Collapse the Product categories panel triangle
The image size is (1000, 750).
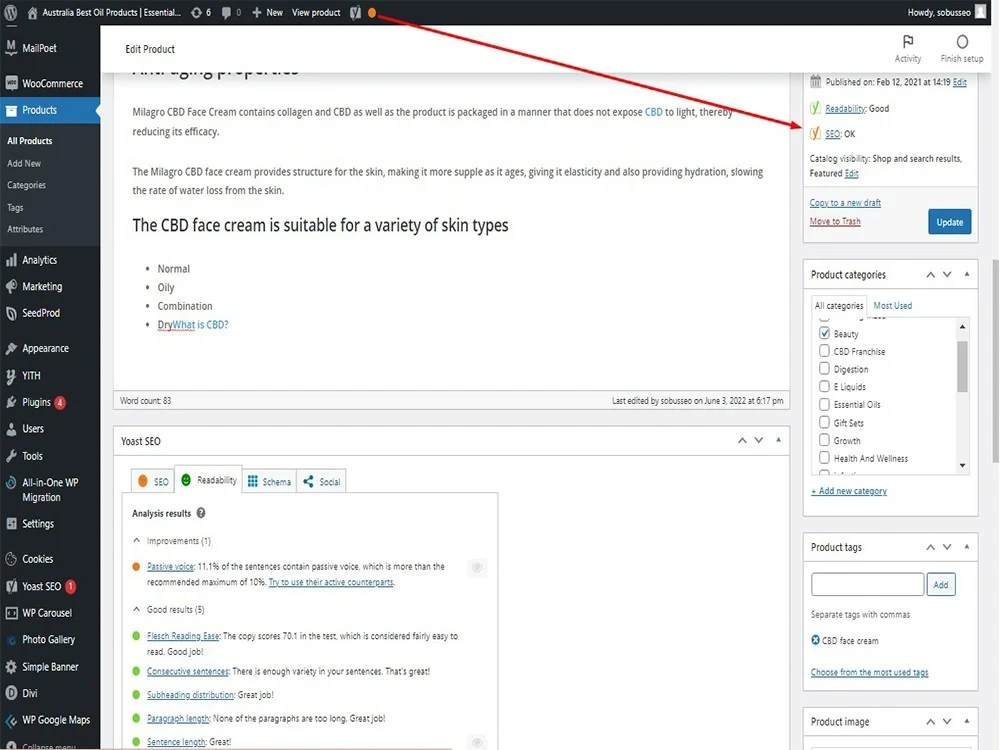point(967,274)
